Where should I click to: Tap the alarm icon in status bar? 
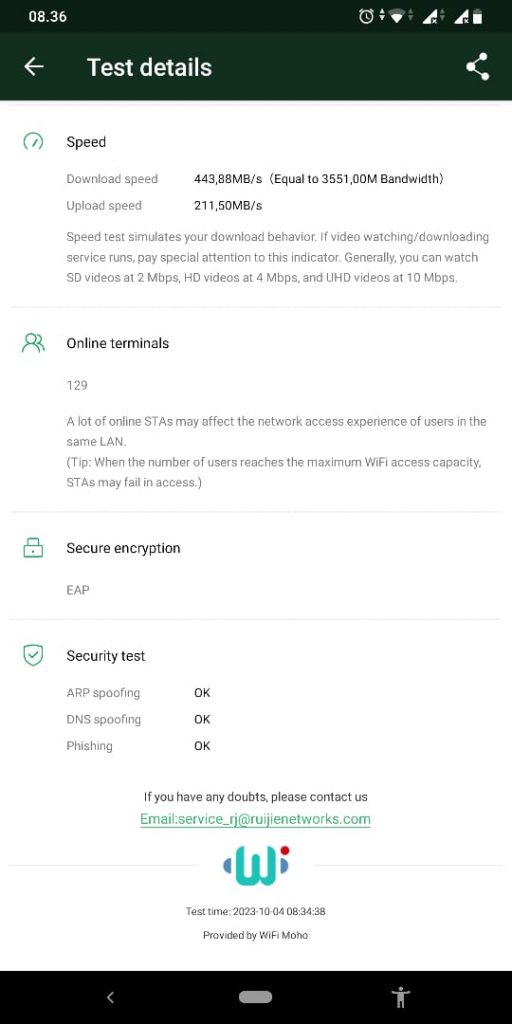coord(366,16)
